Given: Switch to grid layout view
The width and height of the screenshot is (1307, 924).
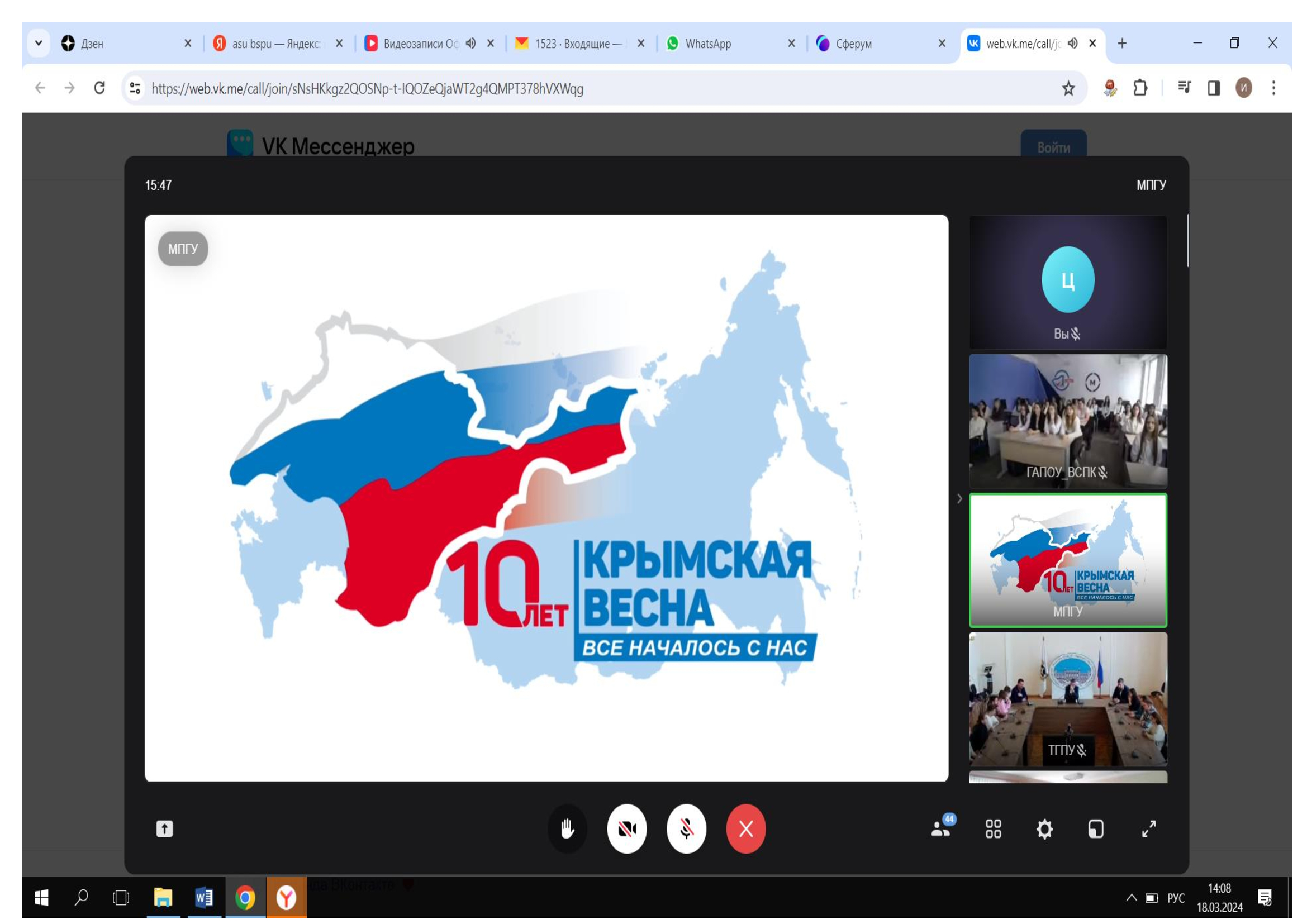Looking at the screenshot, I should 994,829.
